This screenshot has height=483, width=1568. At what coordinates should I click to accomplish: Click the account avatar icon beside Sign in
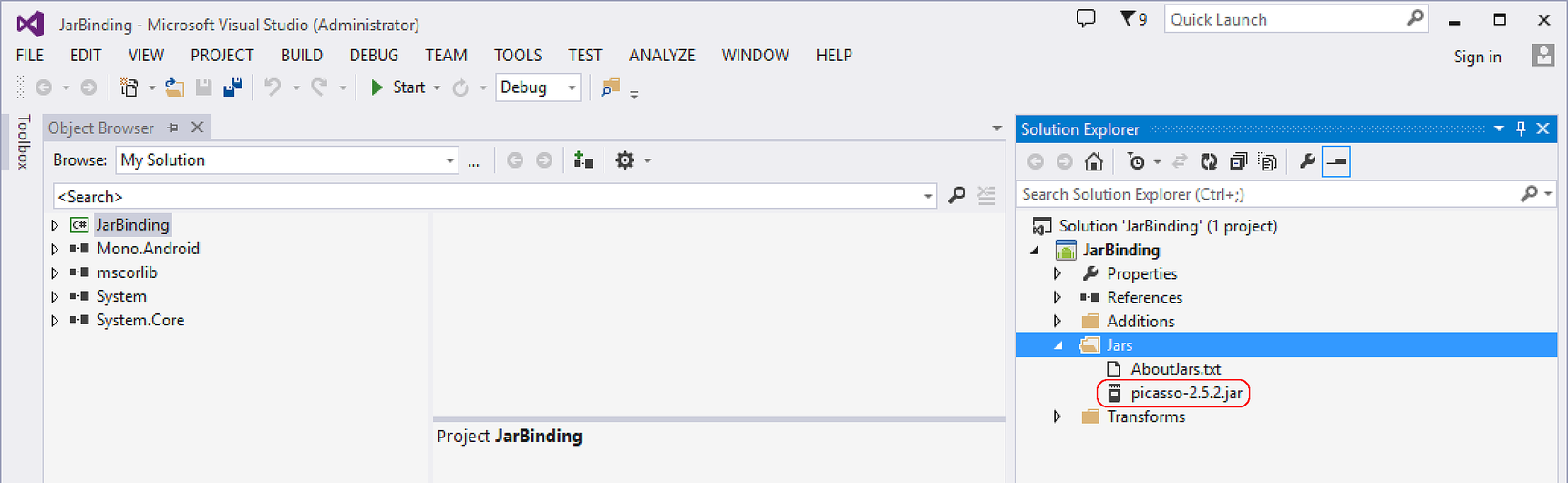(1542, 56)
